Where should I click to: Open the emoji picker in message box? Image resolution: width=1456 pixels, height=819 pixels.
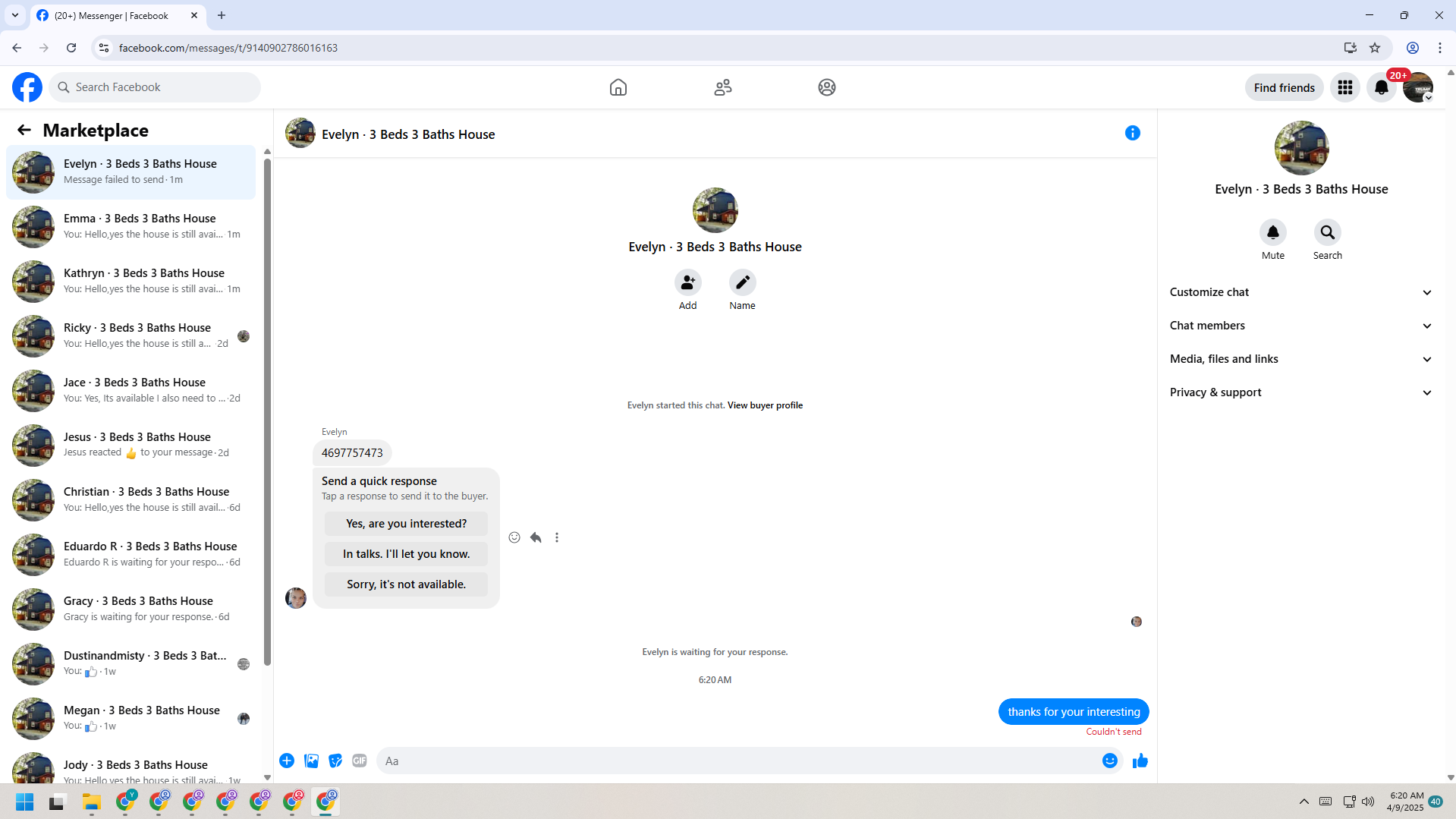[1110, 761]
